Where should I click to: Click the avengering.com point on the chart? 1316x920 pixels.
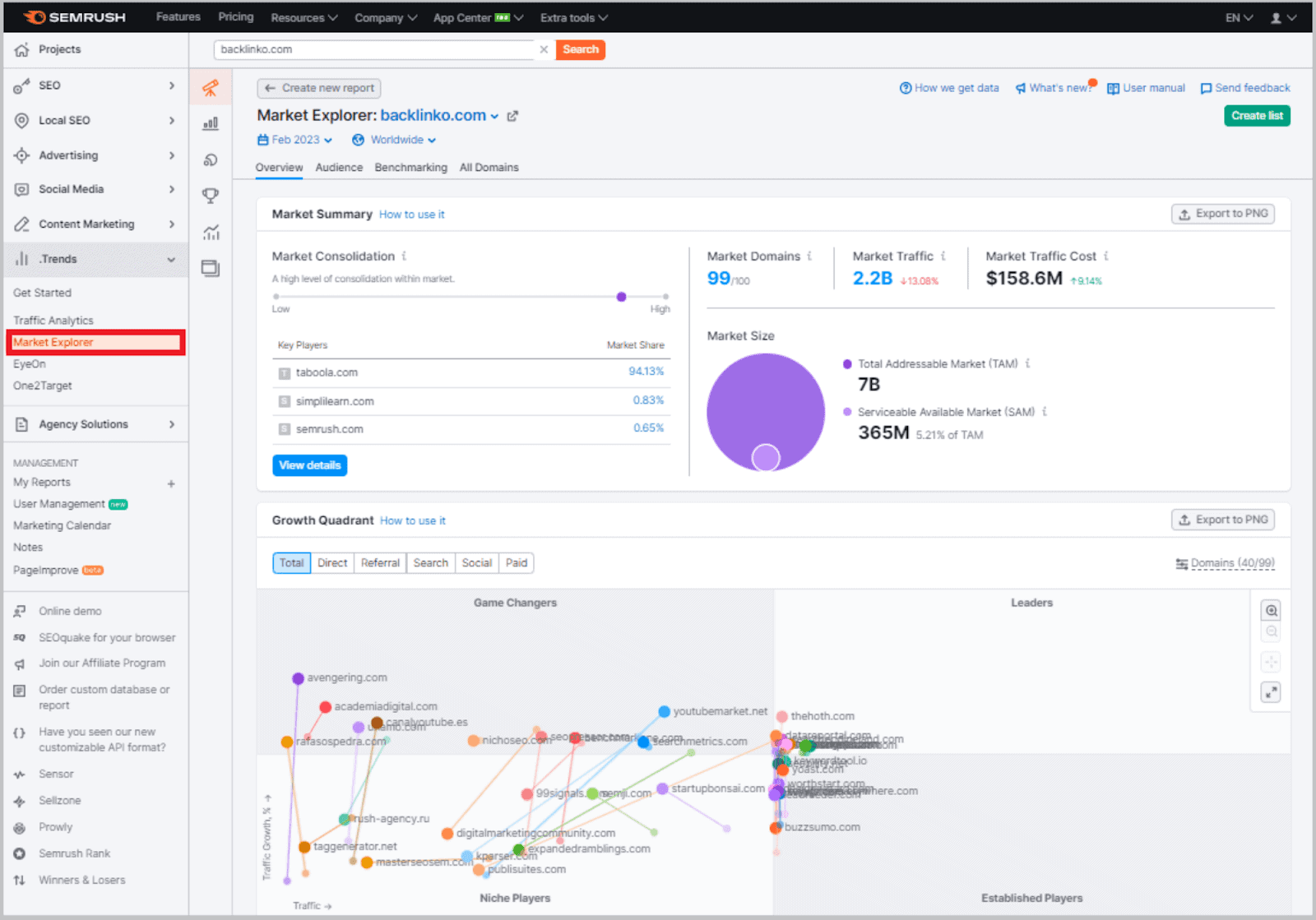pyautogui.click(x=298, y=678)
